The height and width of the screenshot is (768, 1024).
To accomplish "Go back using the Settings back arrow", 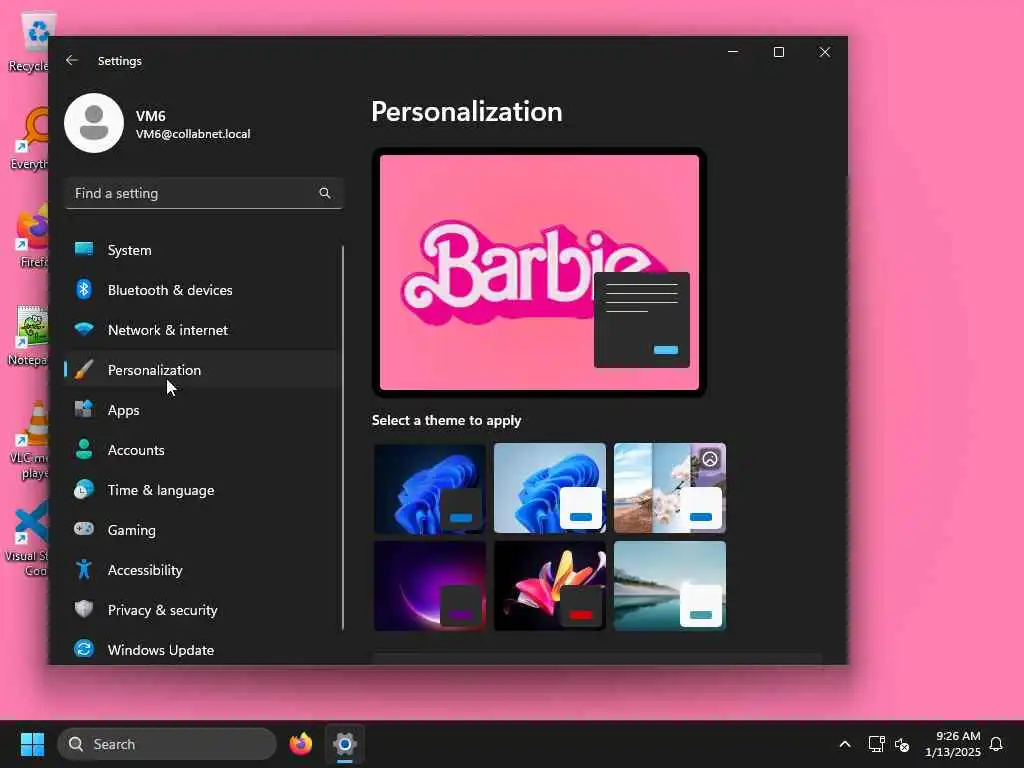I will pos(72,60).
